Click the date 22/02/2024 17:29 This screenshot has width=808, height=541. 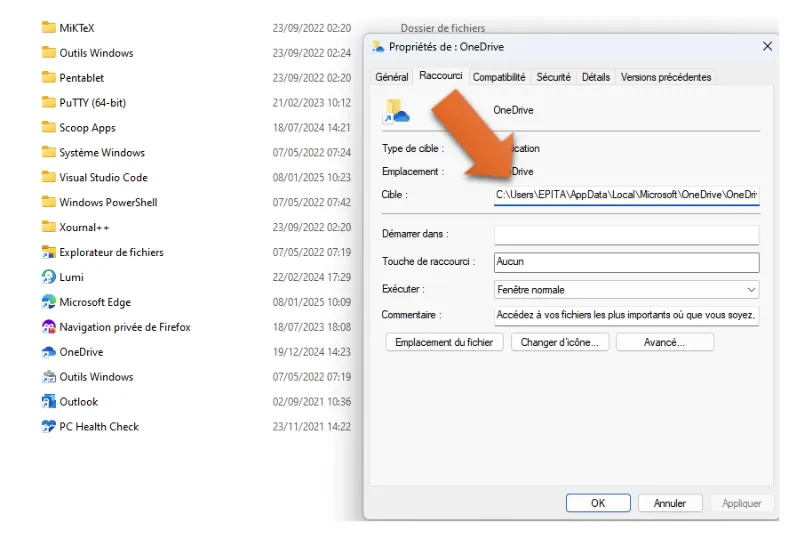point(312,277)
